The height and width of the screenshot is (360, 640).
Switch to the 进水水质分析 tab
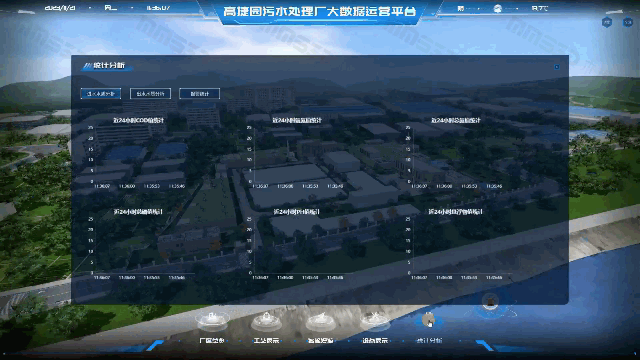[101, 93]
